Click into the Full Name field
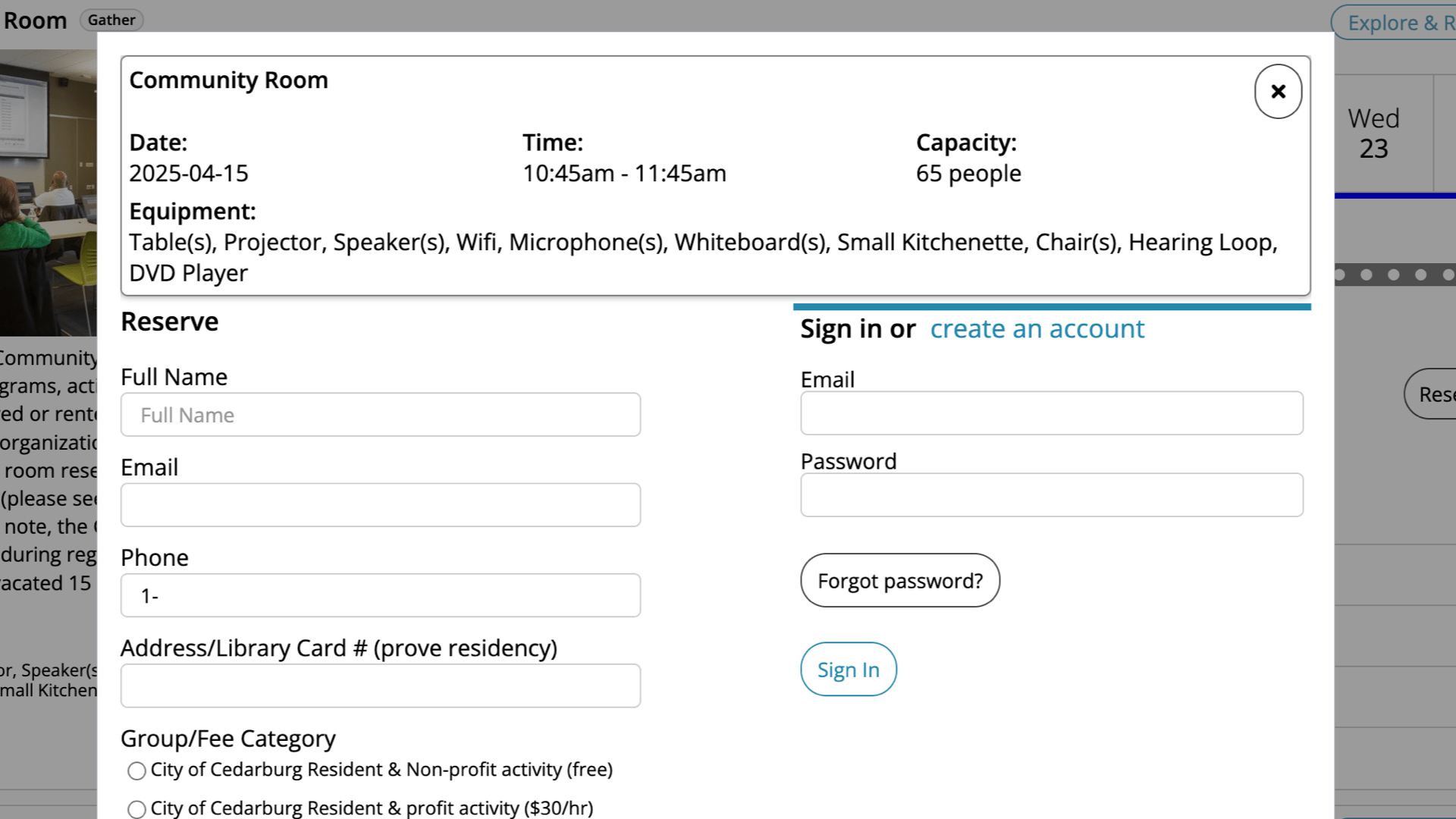Image resolution: width=1456 pixels, height=819 pixels. click(x=380, y=415)
